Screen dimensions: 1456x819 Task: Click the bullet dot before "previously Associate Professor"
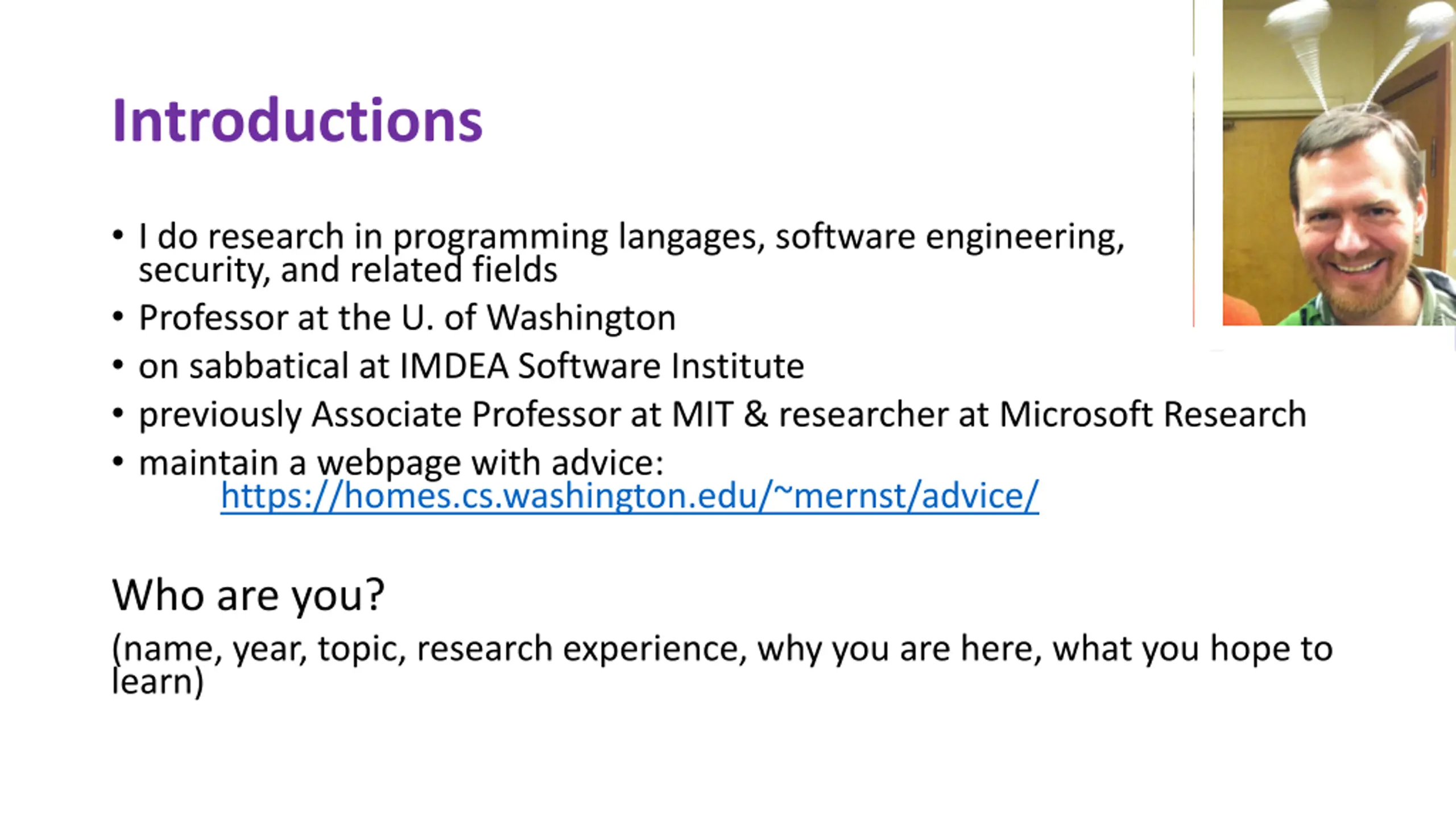(118, 413)
